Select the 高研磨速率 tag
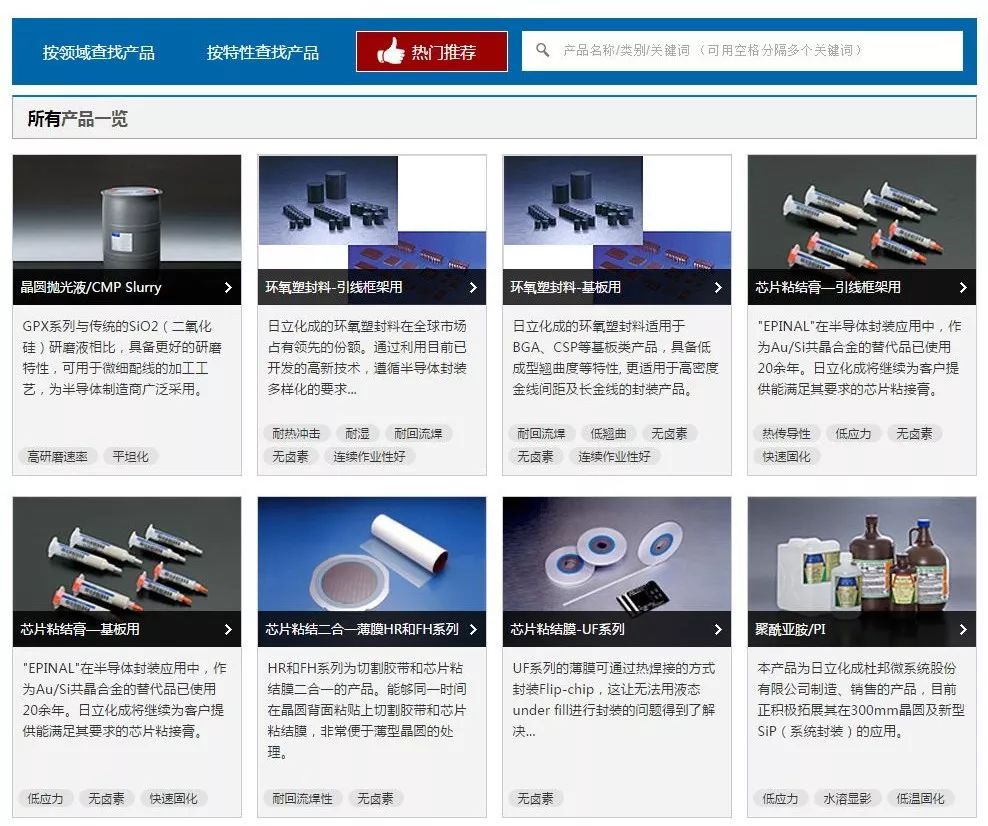Screen dimensions: 988x826 pyautogui.click(x=57, y=457)
